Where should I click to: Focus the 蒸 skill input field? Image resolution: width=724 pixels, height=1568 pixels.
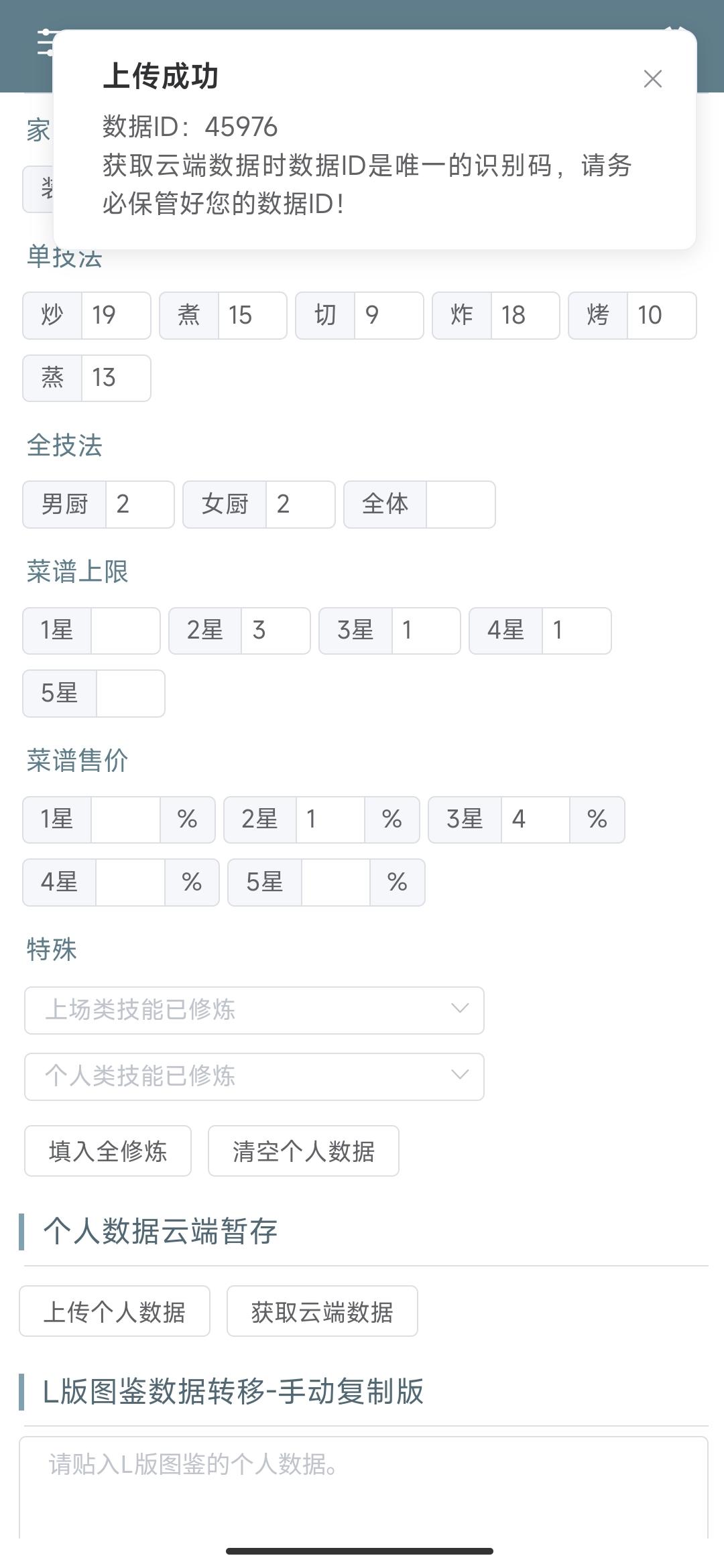point(115,379)
